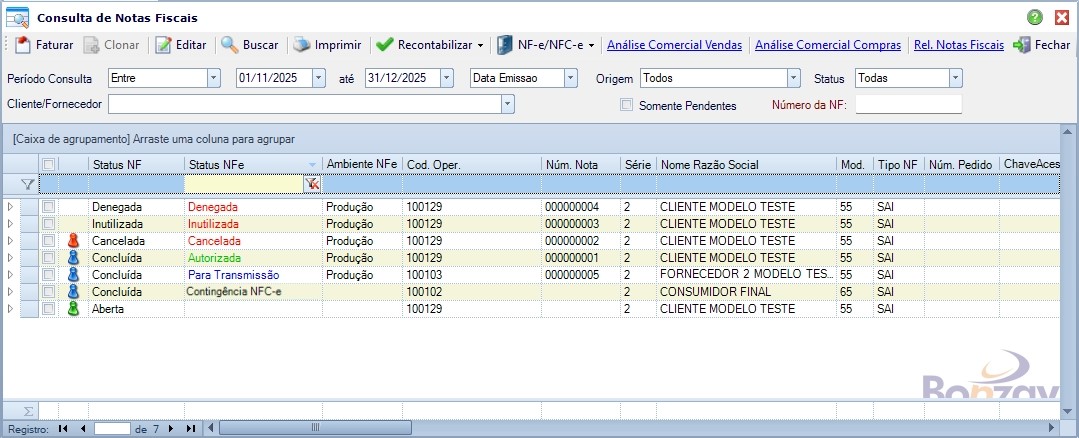
Task: Check the box for the Denegada row
Action: pos(48,207)
